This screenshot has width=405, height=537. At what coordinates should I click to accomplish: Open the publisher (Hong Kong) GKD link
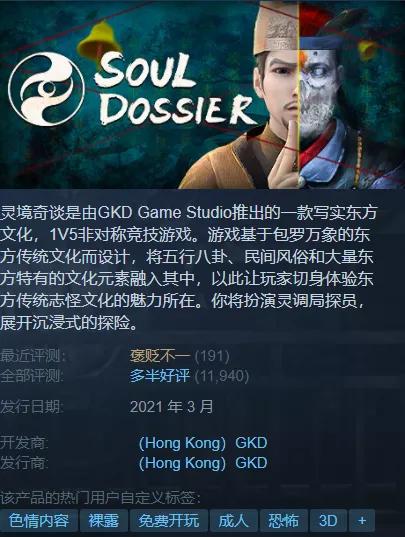(203, 463)
